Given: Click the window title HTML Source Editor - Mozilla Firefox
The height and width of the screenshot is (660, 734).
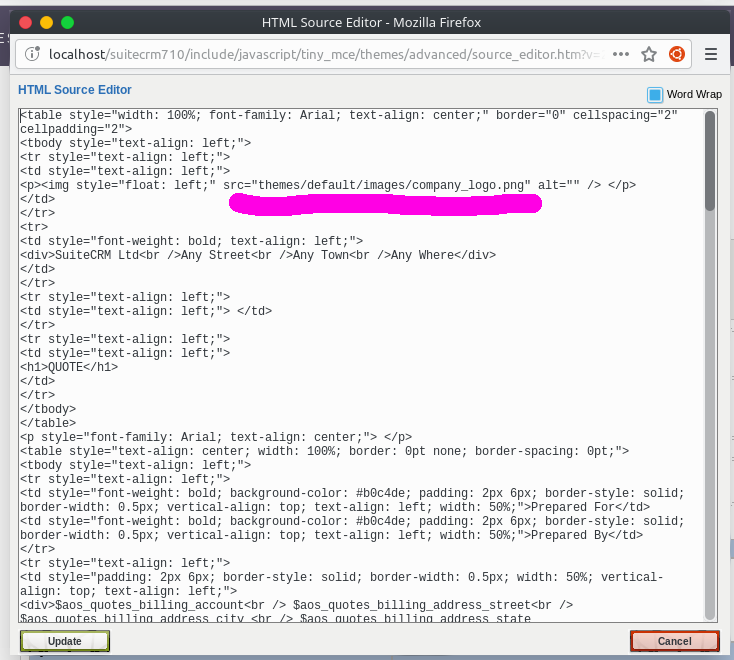Looking at the screenshot, I should pos(371,22).
